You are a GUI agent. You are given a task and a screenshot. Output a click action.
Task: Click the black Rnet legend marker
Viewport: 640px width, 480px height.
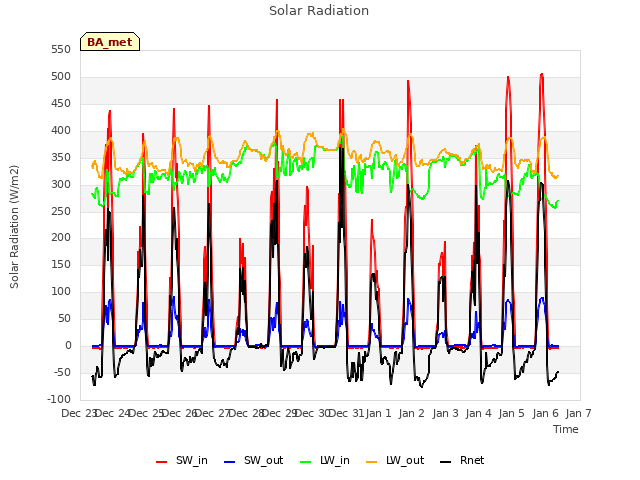coord(446,462)
